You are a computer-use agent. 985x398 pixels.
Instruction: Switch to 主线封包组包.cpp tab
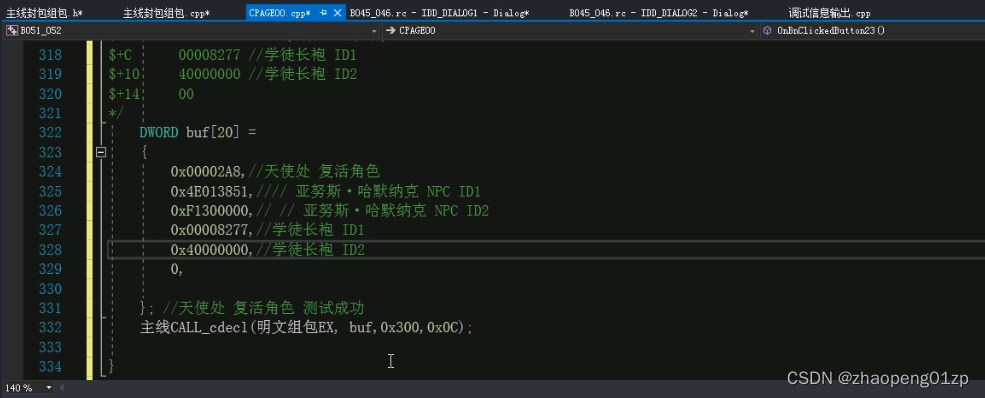click(166, 13)
